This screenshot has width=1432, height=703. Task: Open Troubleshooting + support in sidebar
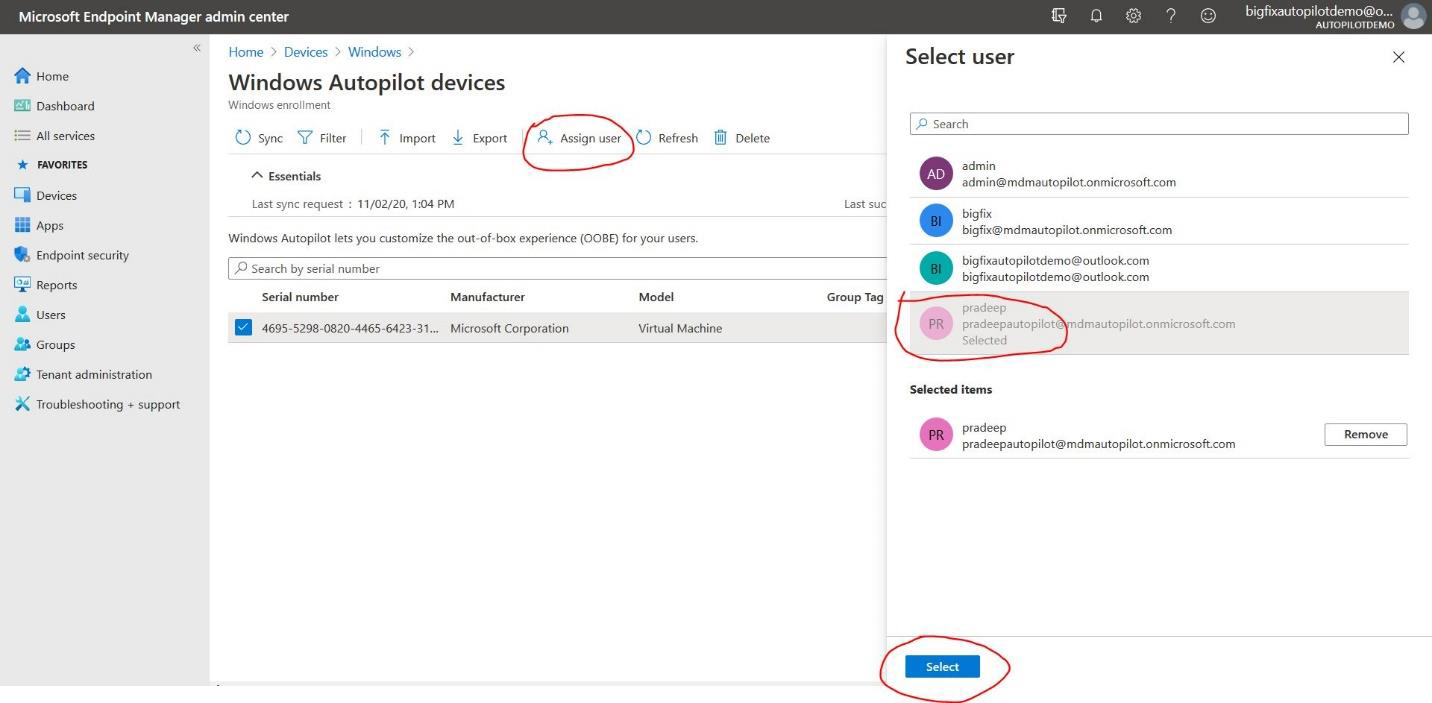97,405
